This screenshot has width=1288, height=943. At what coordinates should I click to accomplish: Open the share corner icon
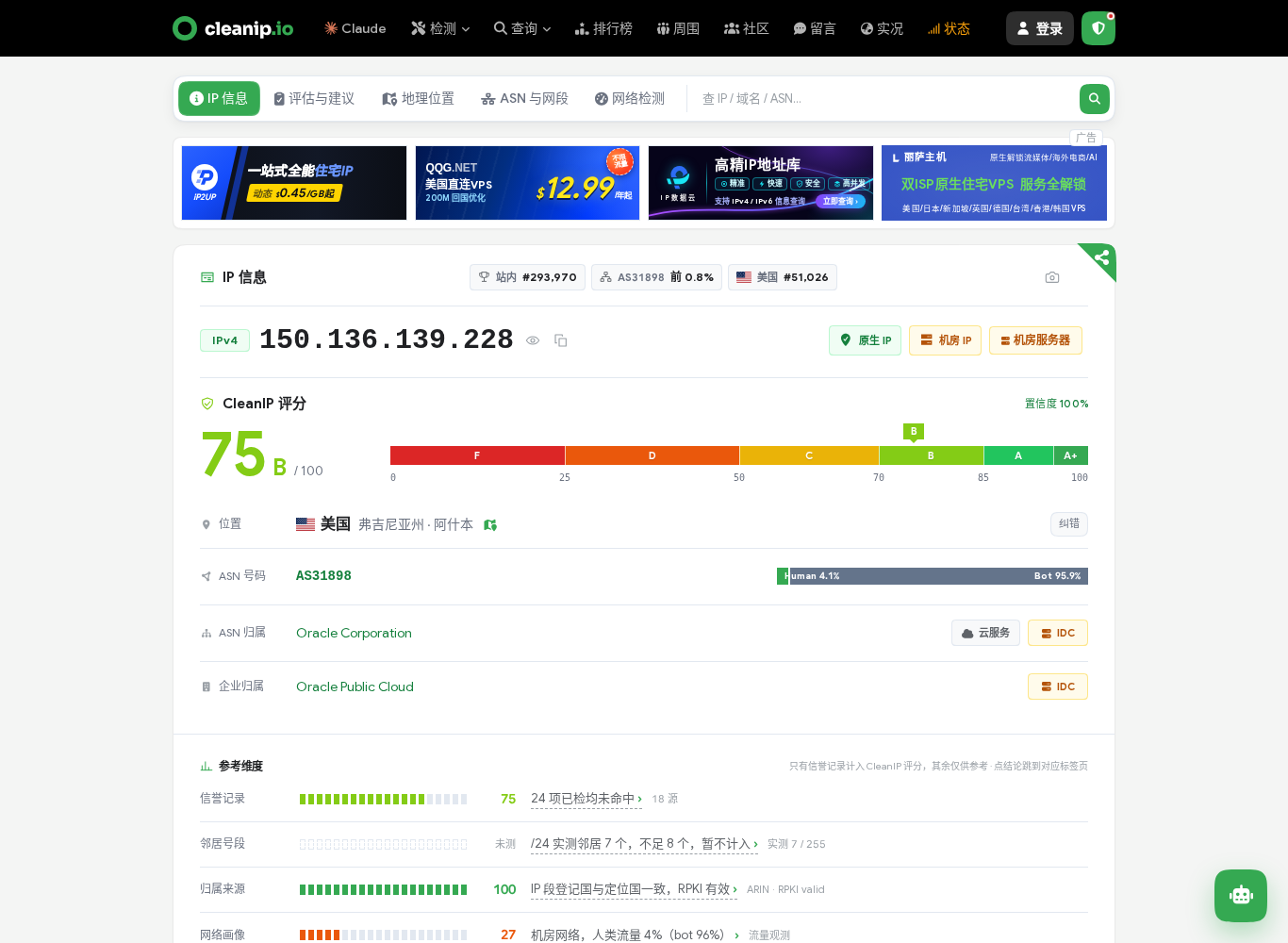click(x=1101, y=257)
